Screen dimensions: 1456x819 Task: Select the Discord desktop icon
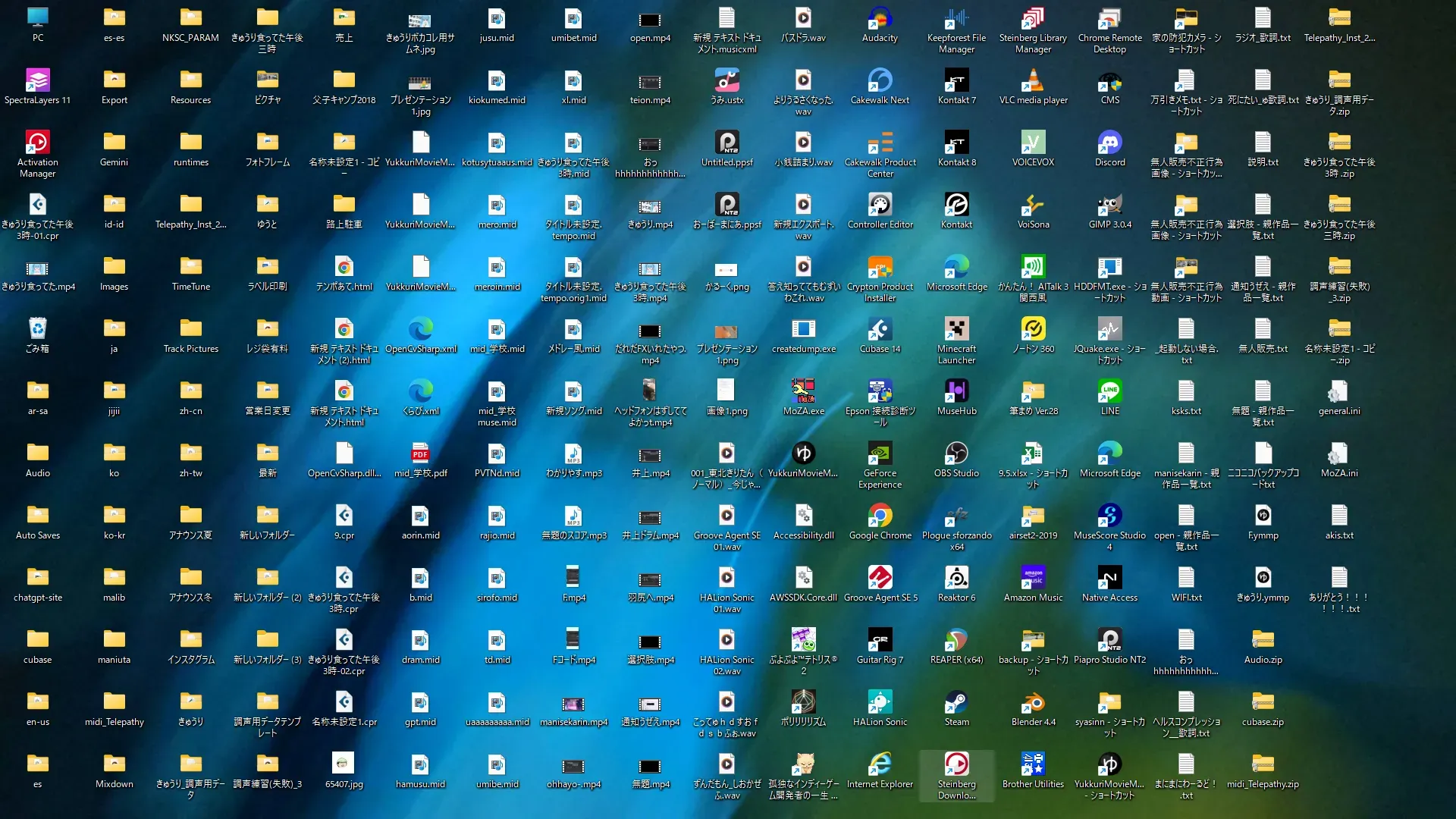[x=1109, y=143]
